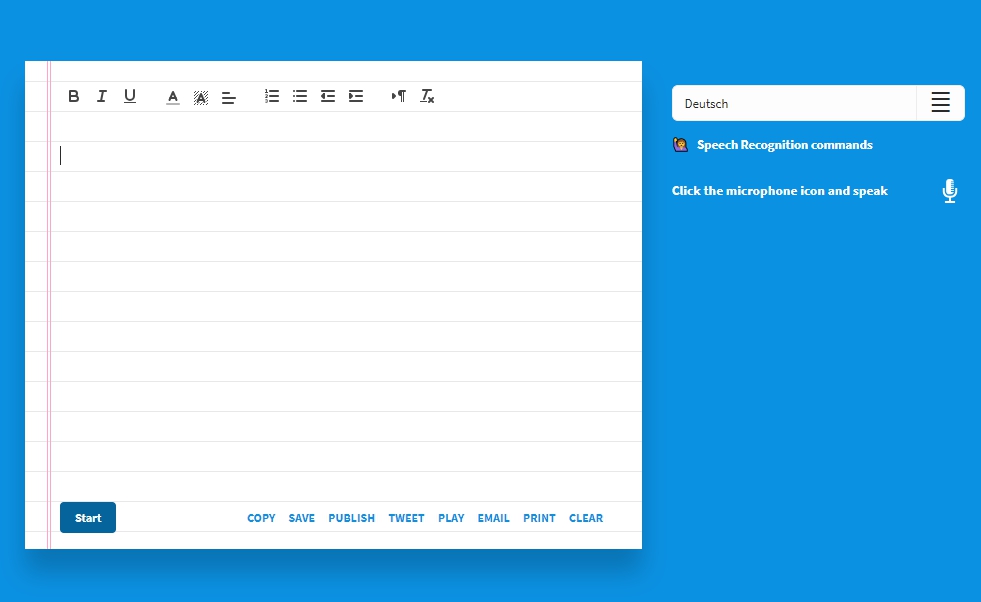Click SAVE to download the text
Image resolution: width=981 pixels, height=602 pixels.
coord(302,518)
